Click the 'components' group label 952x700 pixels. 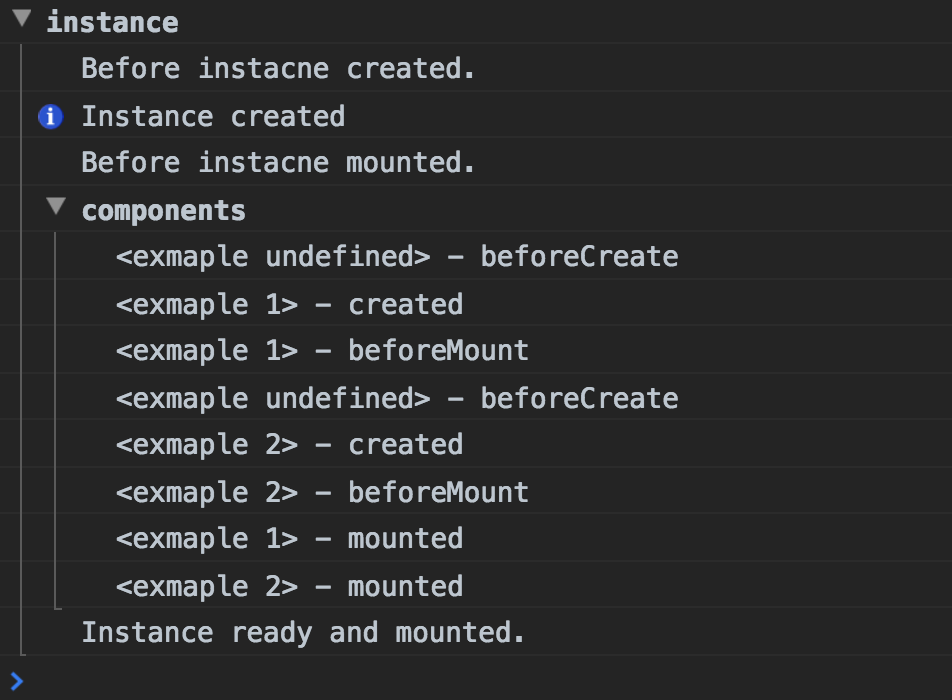point(163,210)
